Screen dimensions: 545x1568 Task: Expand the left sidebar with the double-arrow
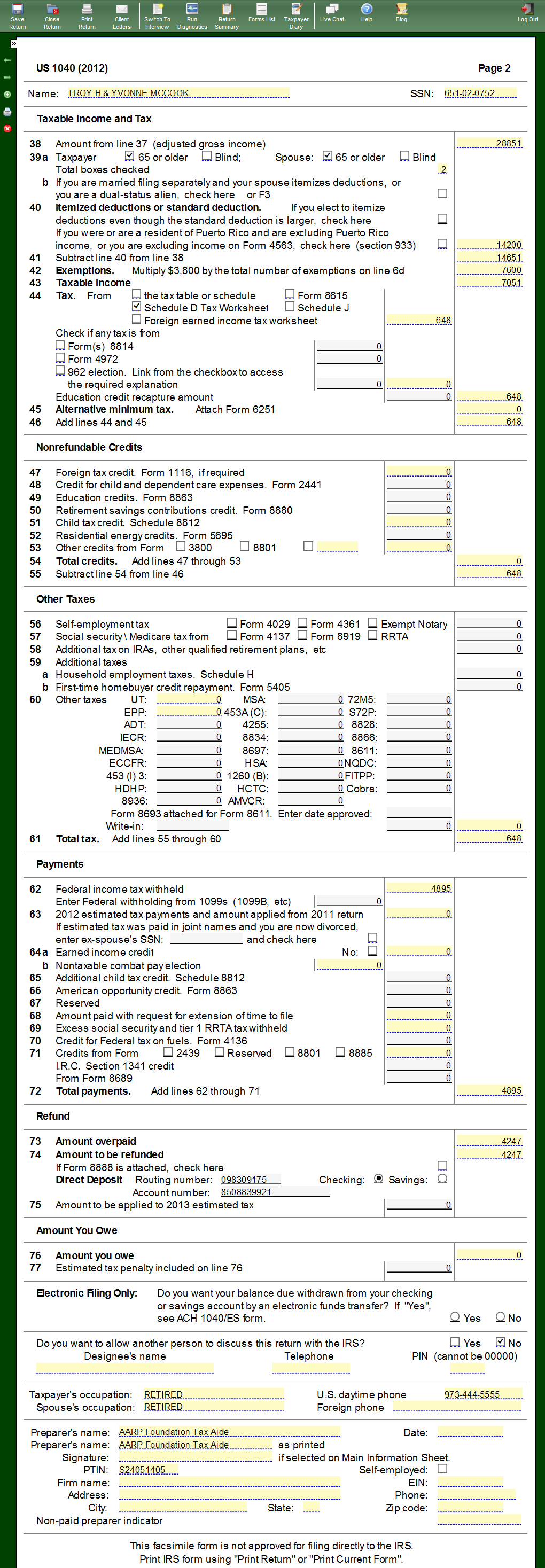13,44
